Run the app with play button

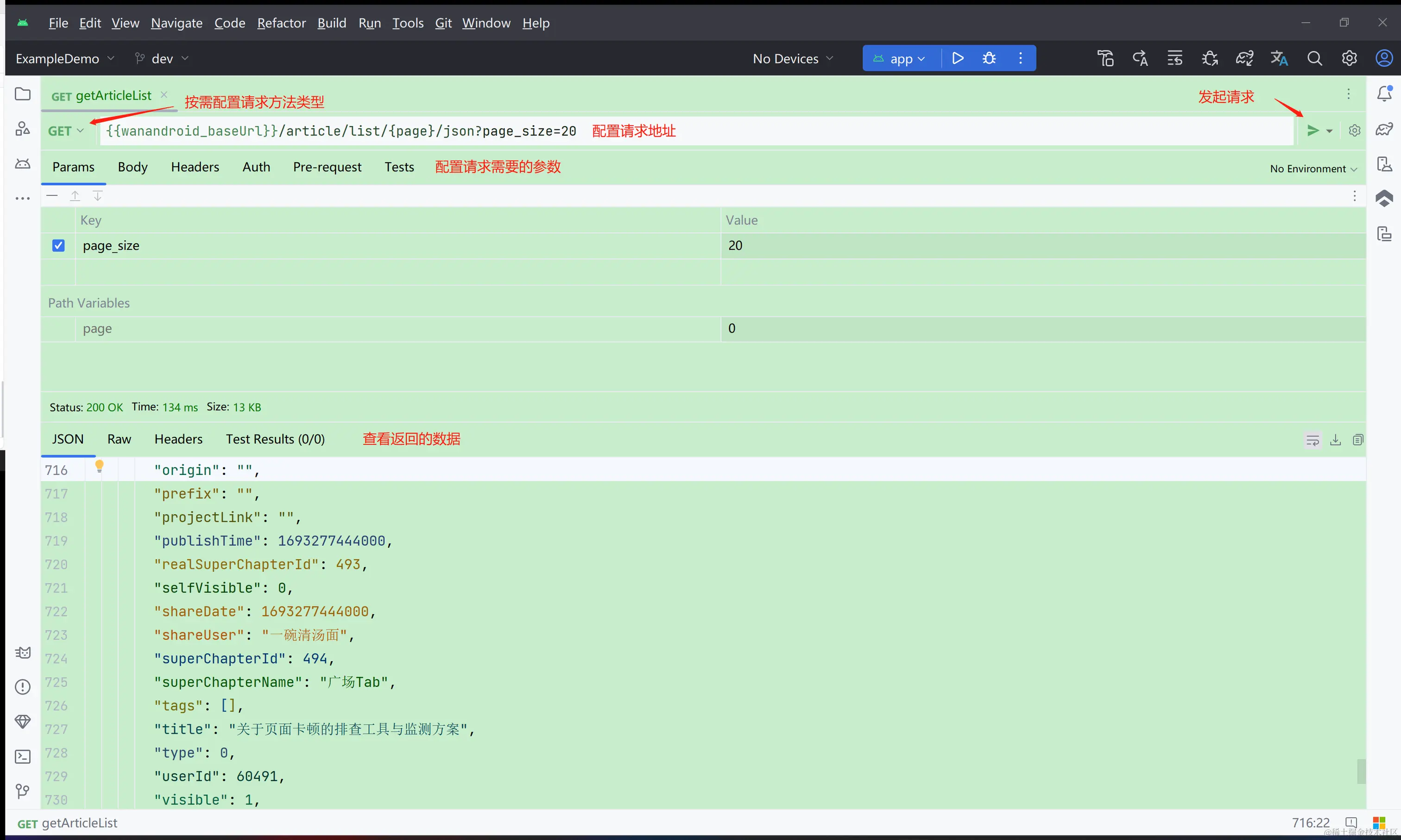click(957, 58)
